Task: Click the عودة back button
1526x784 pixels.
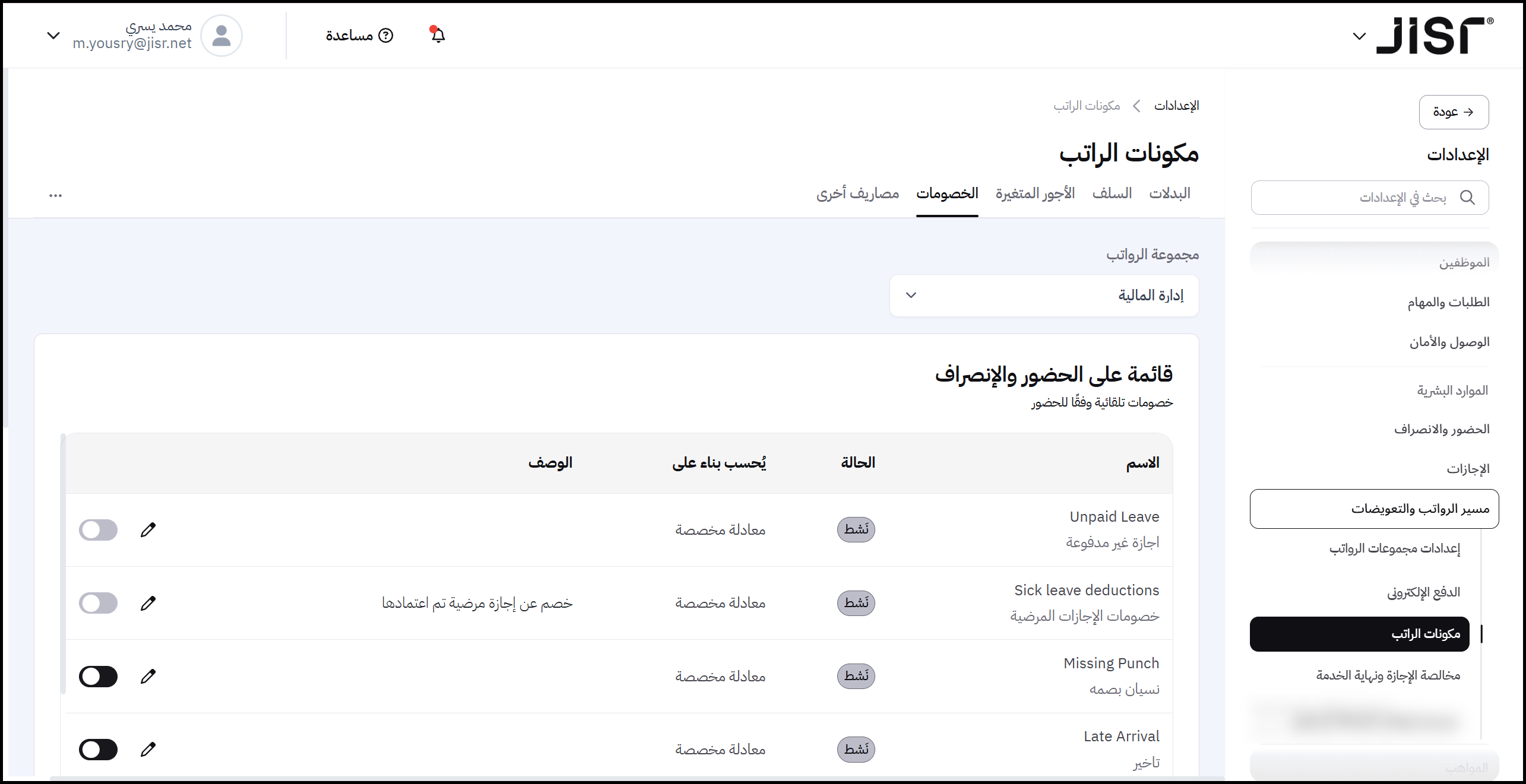Action: pyautogui.click(x=1453, y=112)
